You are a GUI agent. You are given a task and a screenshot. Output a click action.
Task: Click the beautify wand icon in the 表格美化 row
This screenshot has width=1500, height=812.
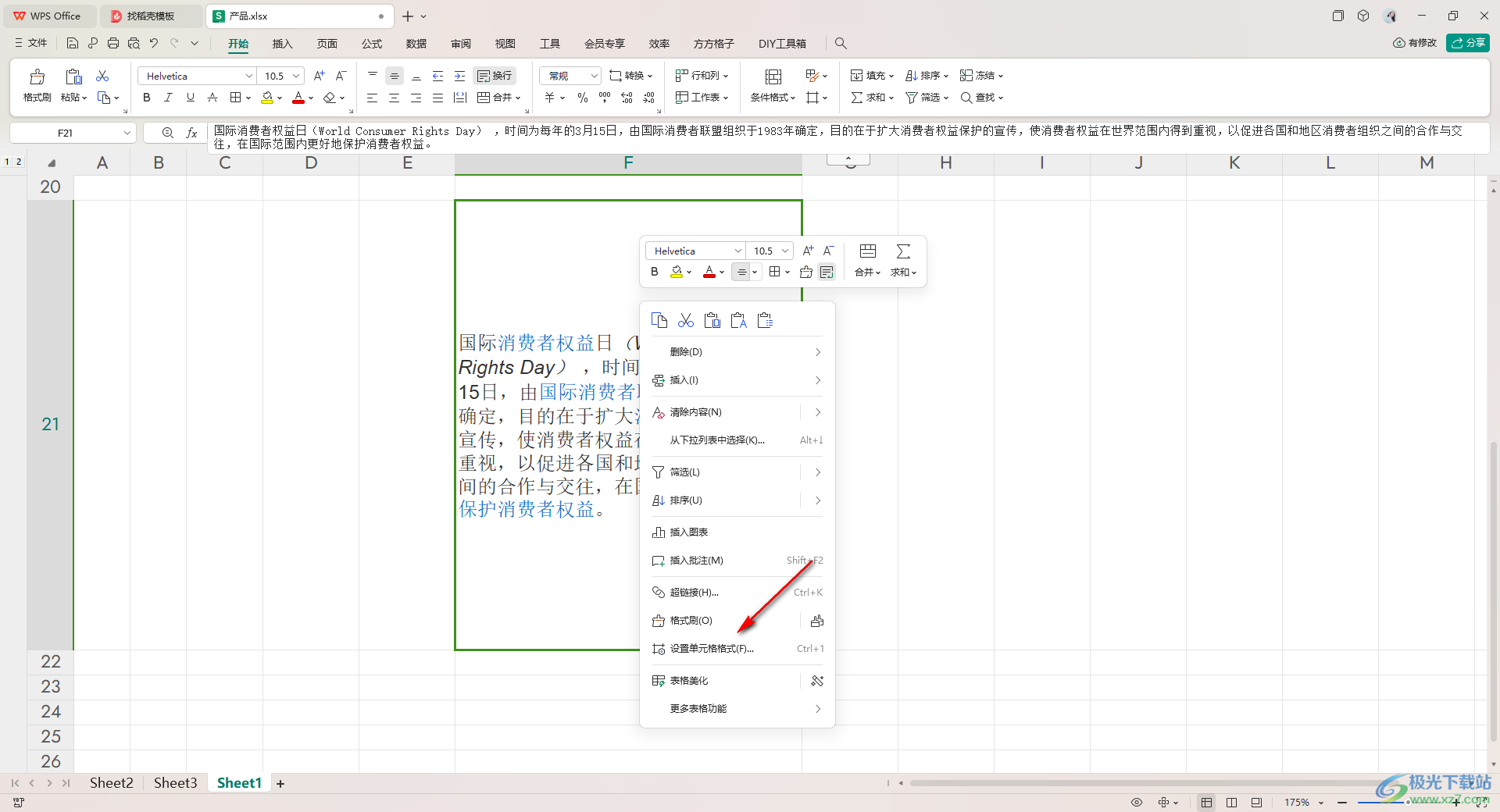coord(817,681)
